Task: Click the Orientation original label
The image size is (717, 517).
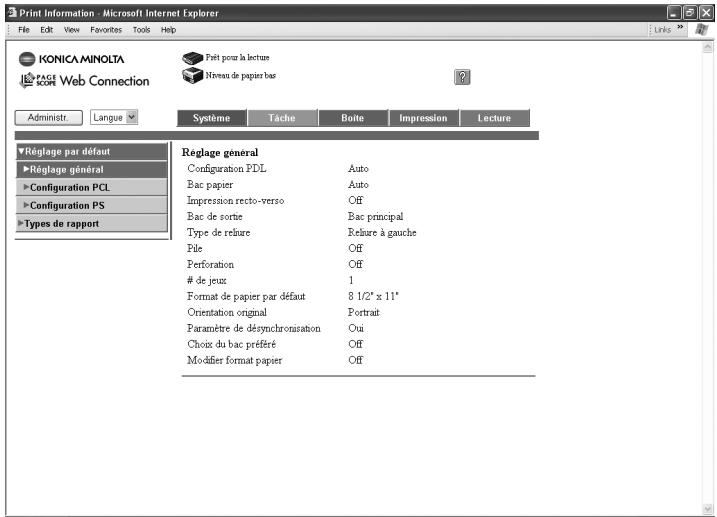Action: coord(227,312)
